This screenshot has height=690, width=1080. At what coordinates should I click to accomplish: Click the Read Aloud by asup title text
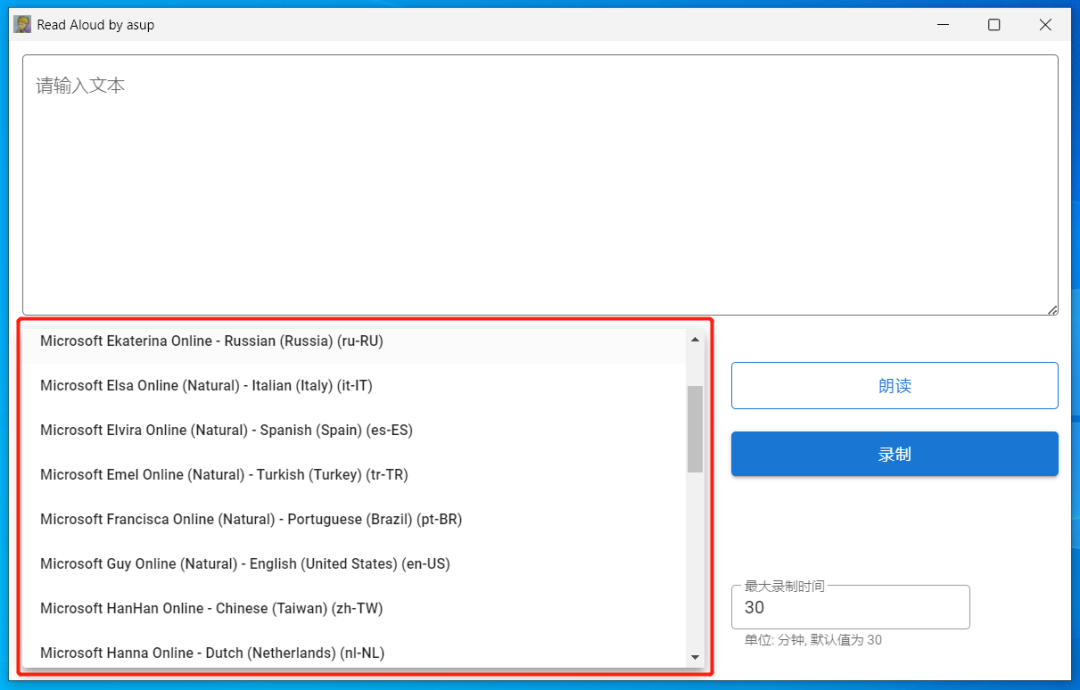96,25
